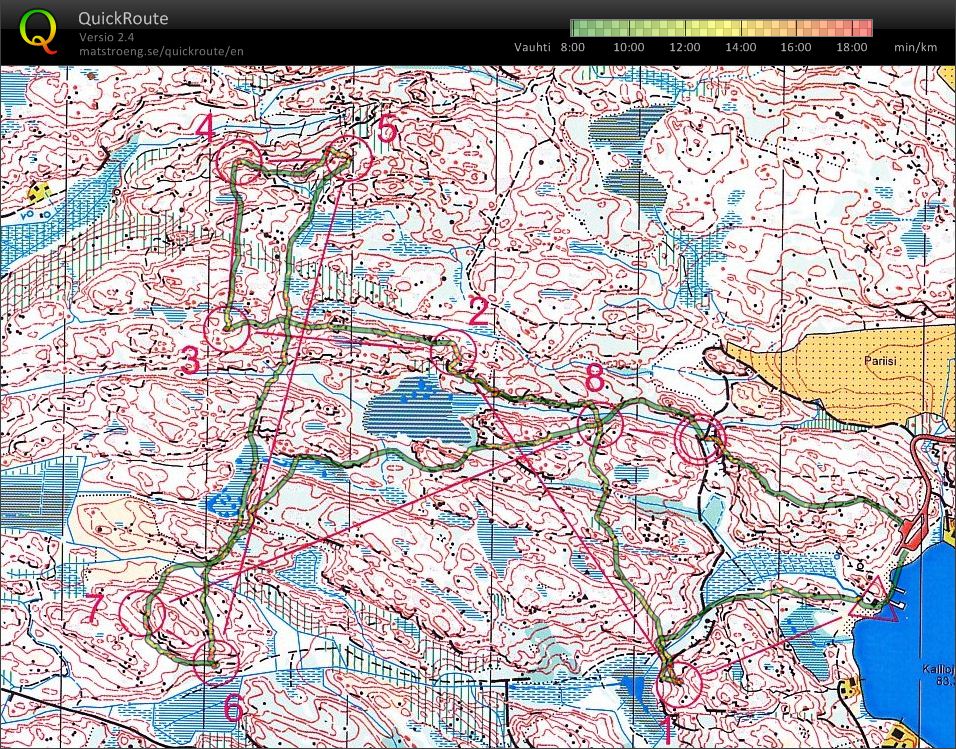
Task: Select the start triangle by the lake
Action: pos(876,599)
